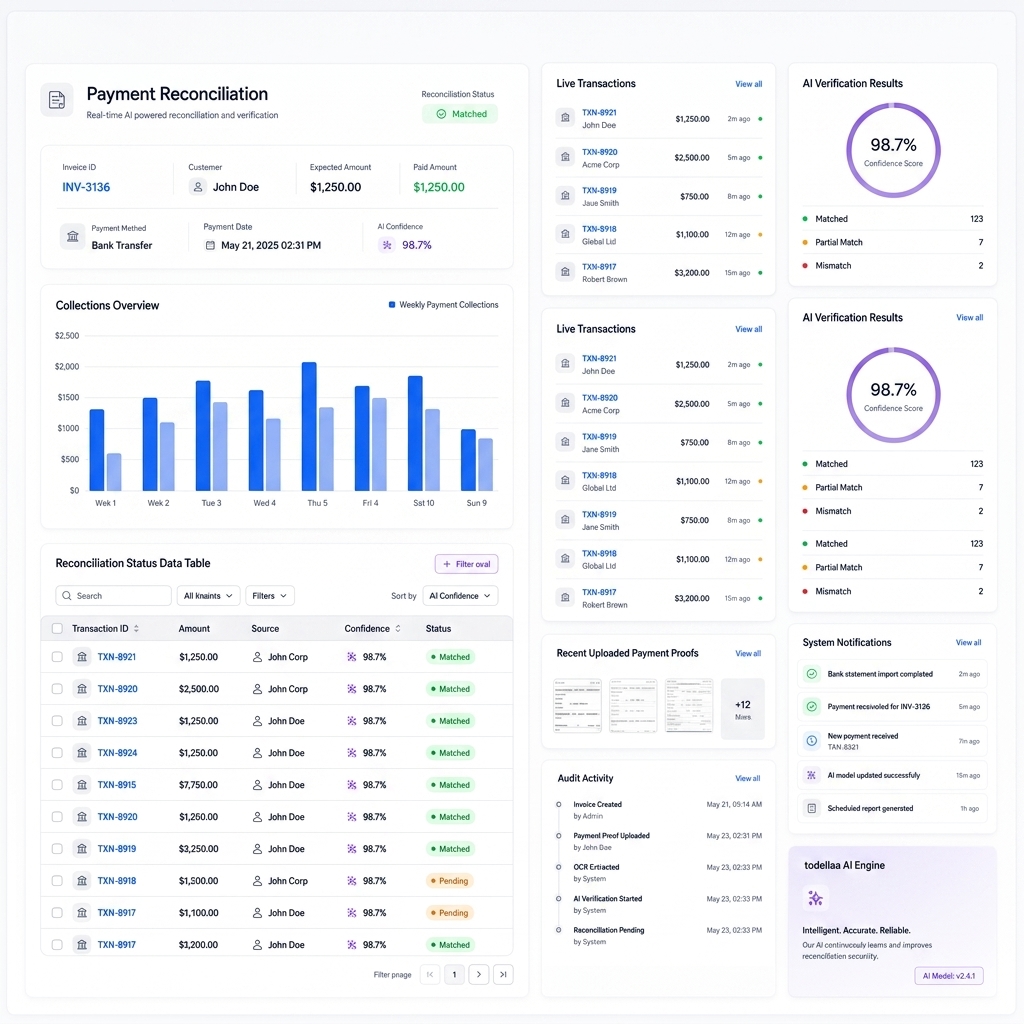The width and height of the screenshot is (1024, 1024).
Task: Click the bank icon in the TXN-8923 table row
Action: pos(82,721)
